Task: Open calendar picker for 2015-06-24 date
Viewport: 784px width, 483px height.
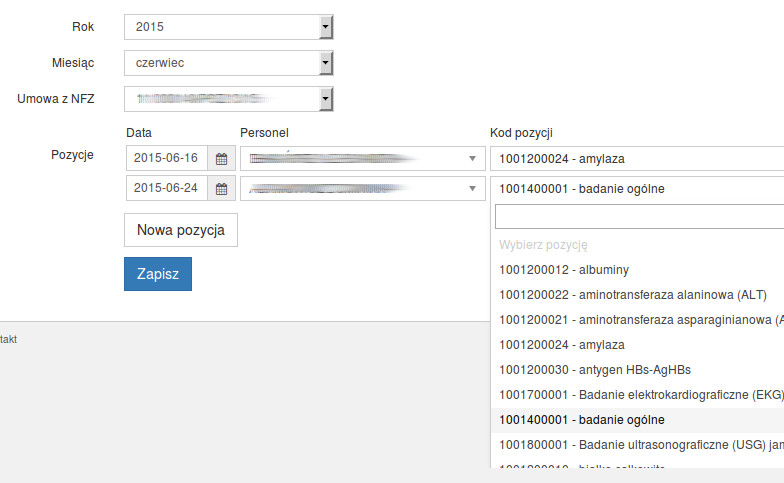Action: [x=221, y=188]
